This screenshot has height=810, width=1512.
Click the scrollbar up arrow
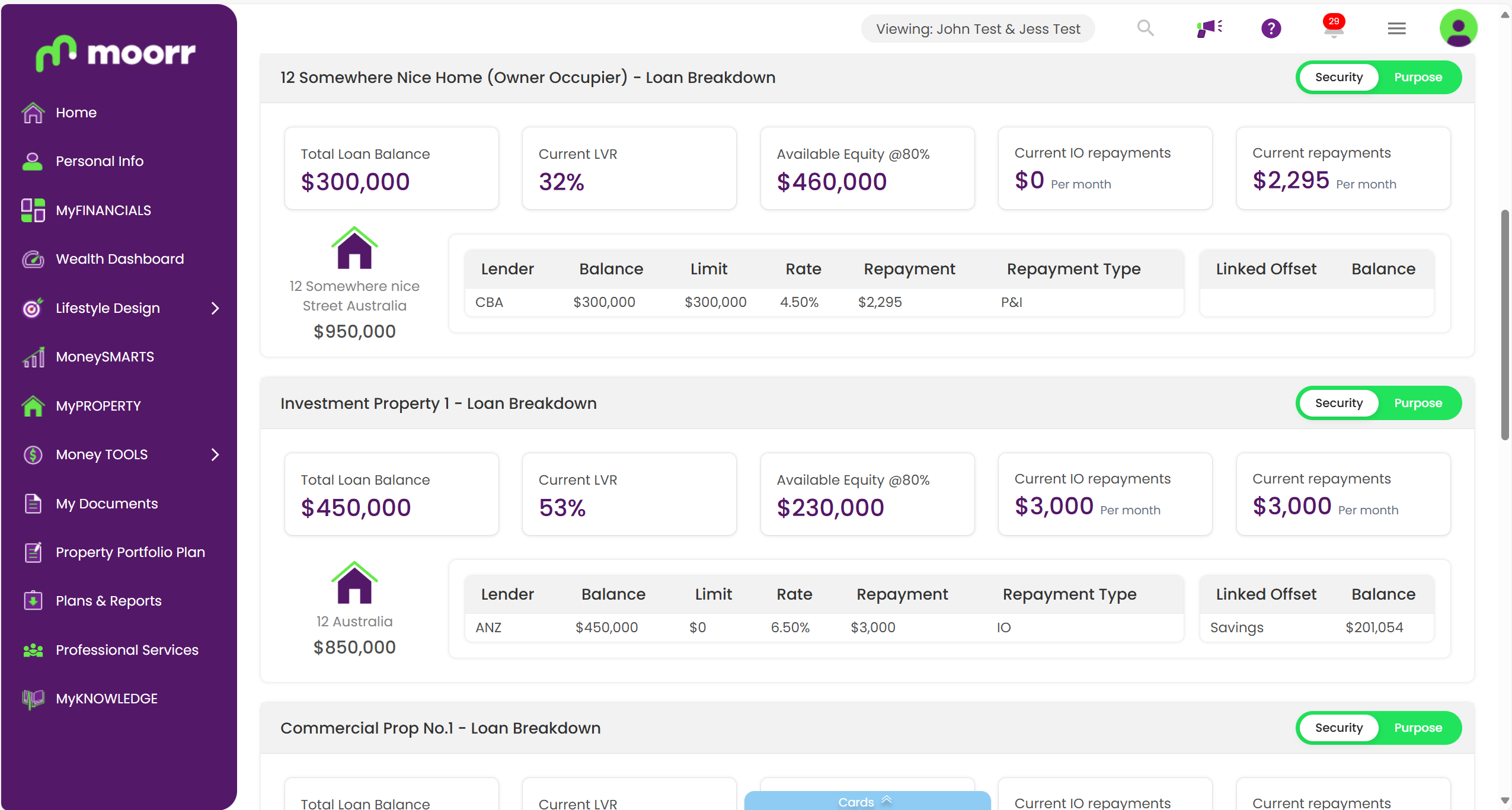click(1504, 15)
